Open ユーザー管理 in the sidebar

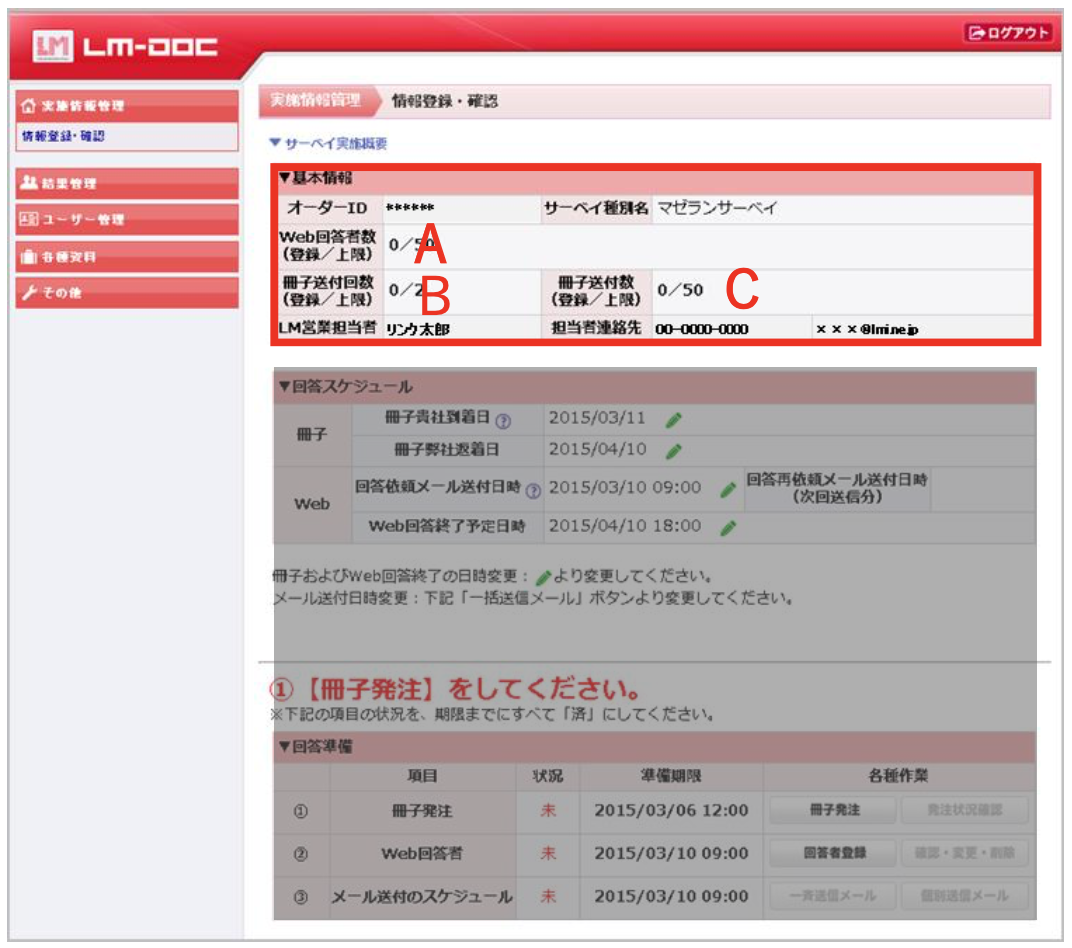click(127, 220)
